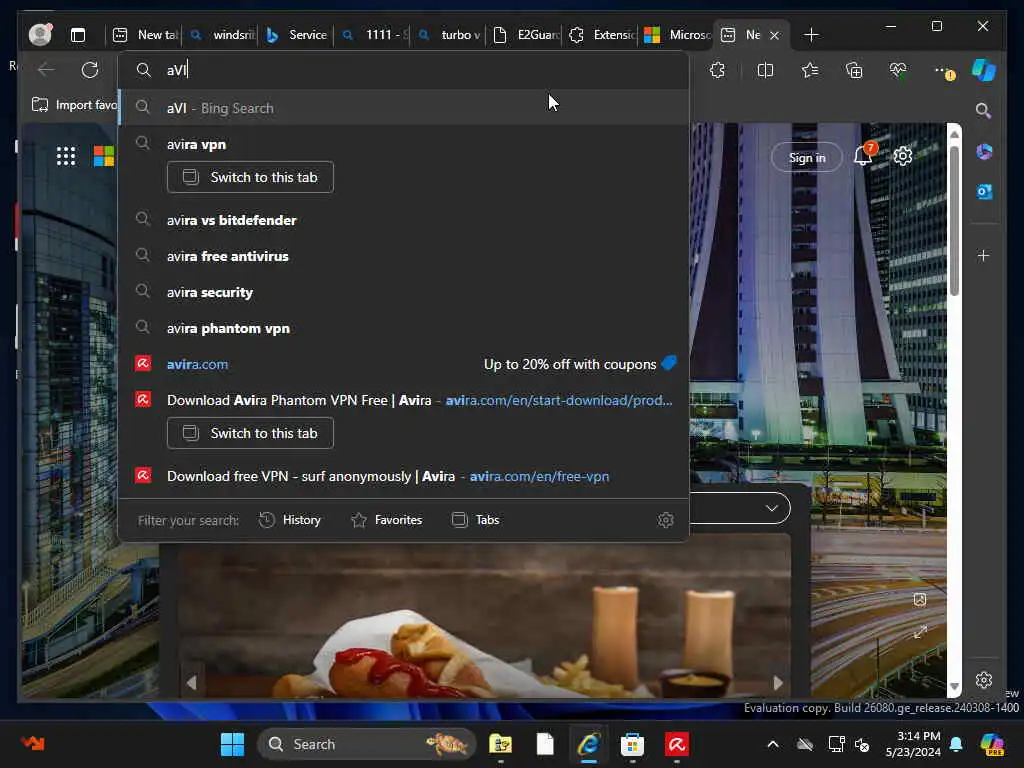Screen dimensions: 1024x768
Task: Toggle the Split screen toolbar icon
Action: [x=765, y=70]
